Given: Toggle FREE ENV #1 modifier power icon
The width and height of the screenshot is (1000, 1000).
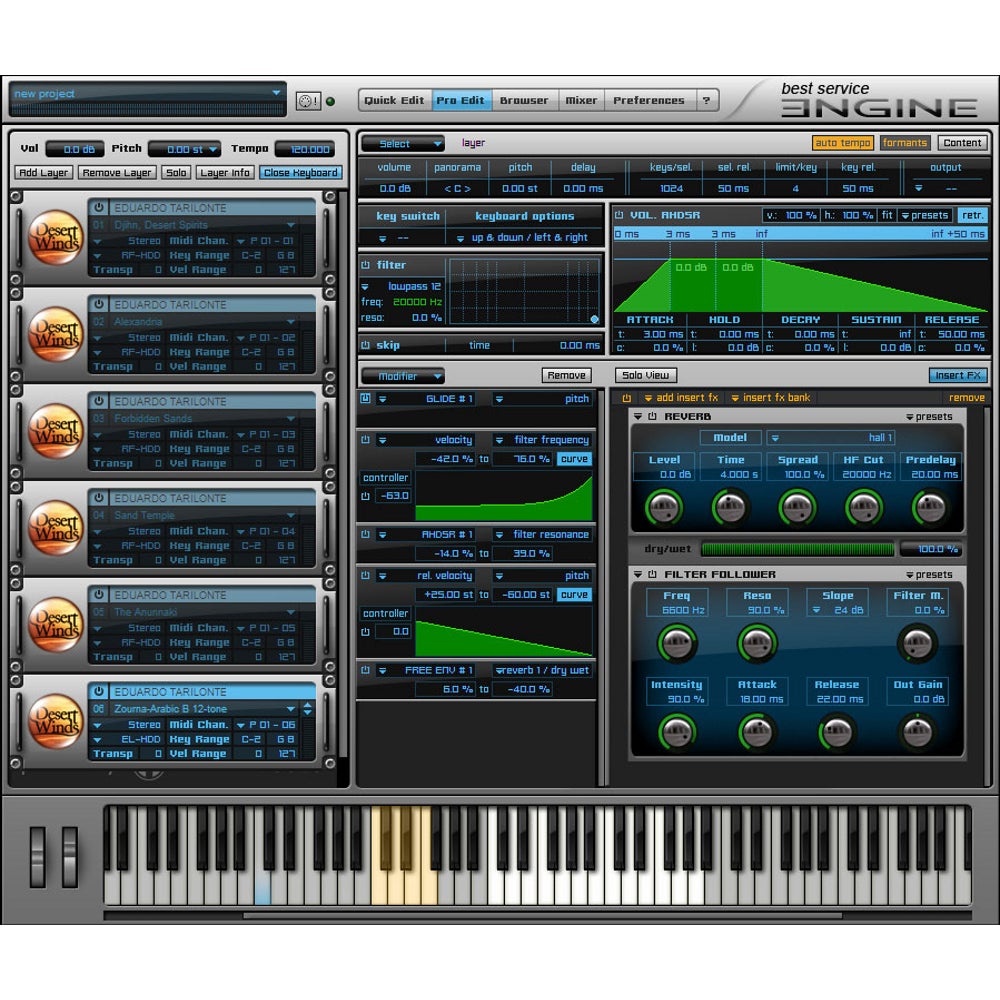Looking at the screenshot, I should pos(365,670).
